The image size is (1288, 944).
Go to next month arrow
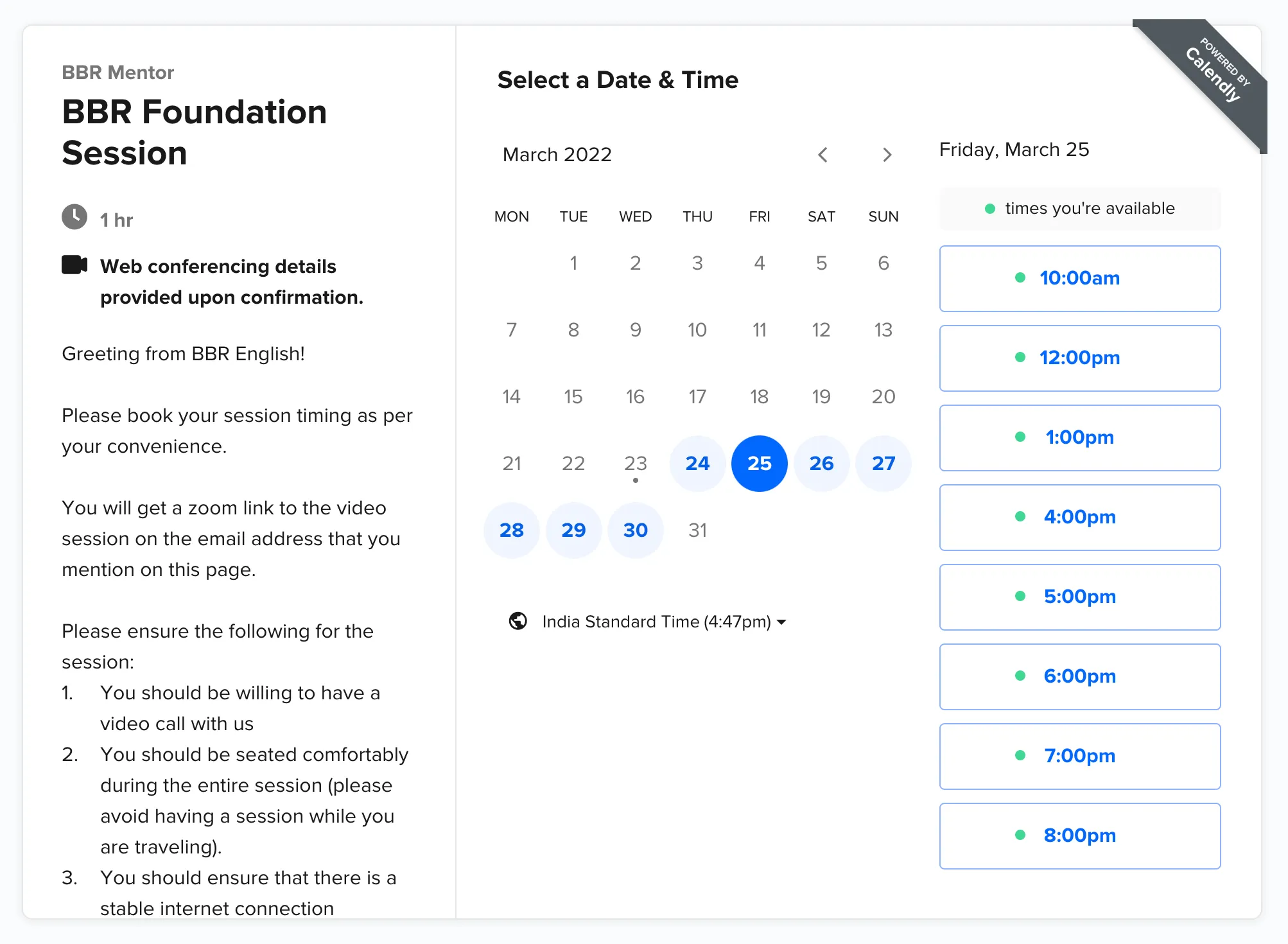[x=887, y=155]
